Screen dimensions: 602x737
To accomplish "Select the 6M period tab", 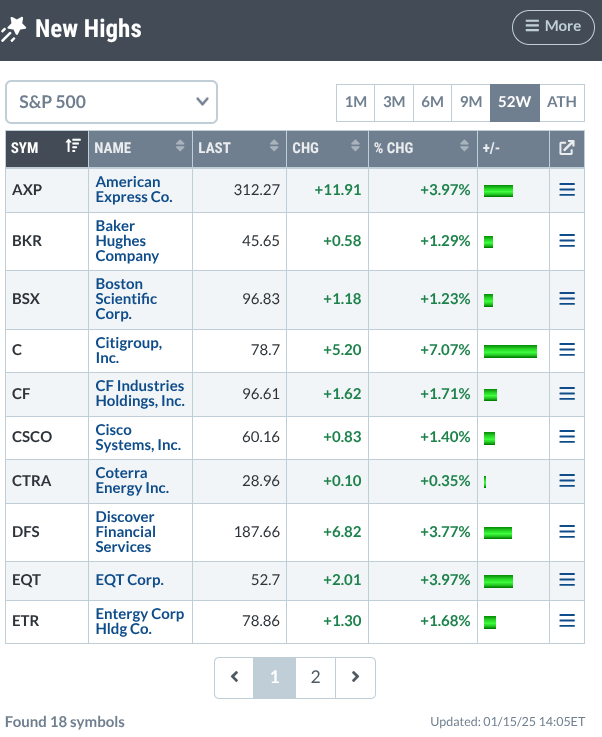I will pos(432,102).
